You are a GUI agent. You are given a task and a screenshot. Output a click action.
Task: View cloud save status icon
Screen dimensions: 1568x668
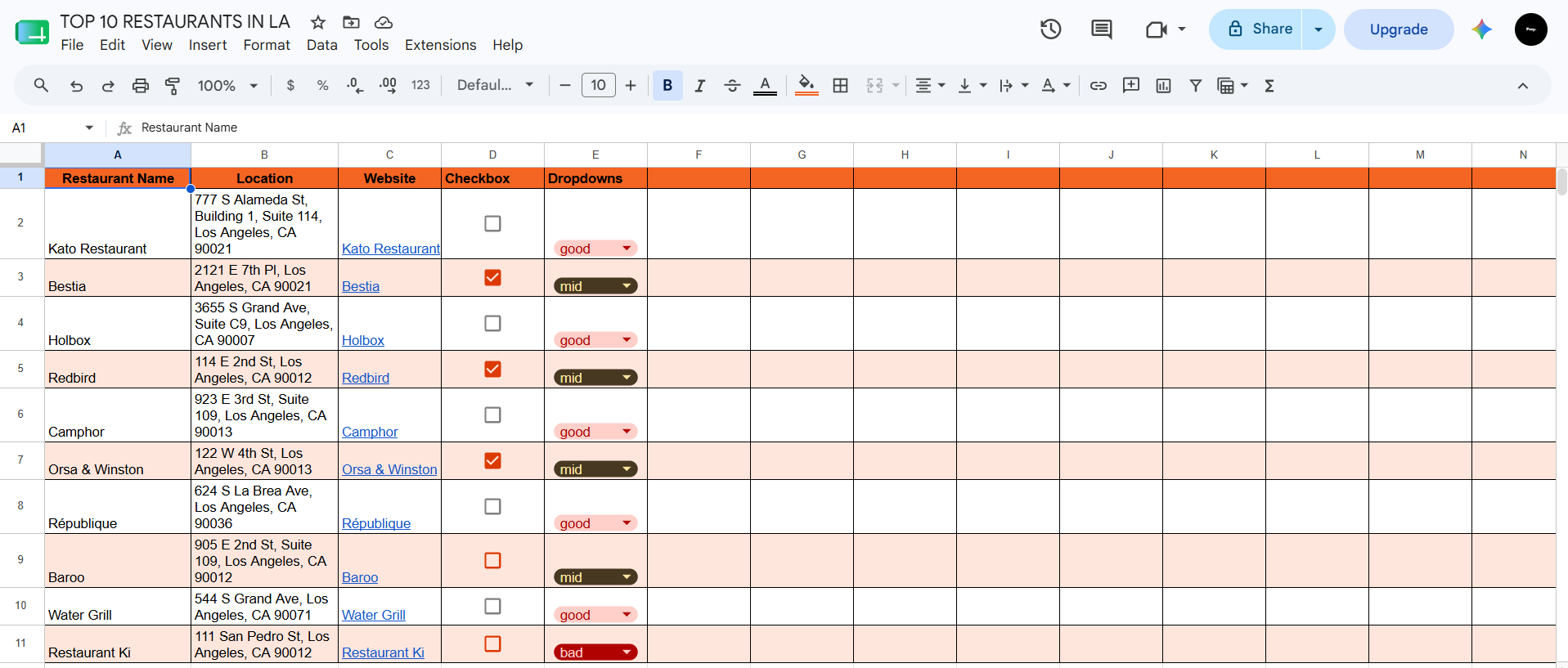click(384, 22)
